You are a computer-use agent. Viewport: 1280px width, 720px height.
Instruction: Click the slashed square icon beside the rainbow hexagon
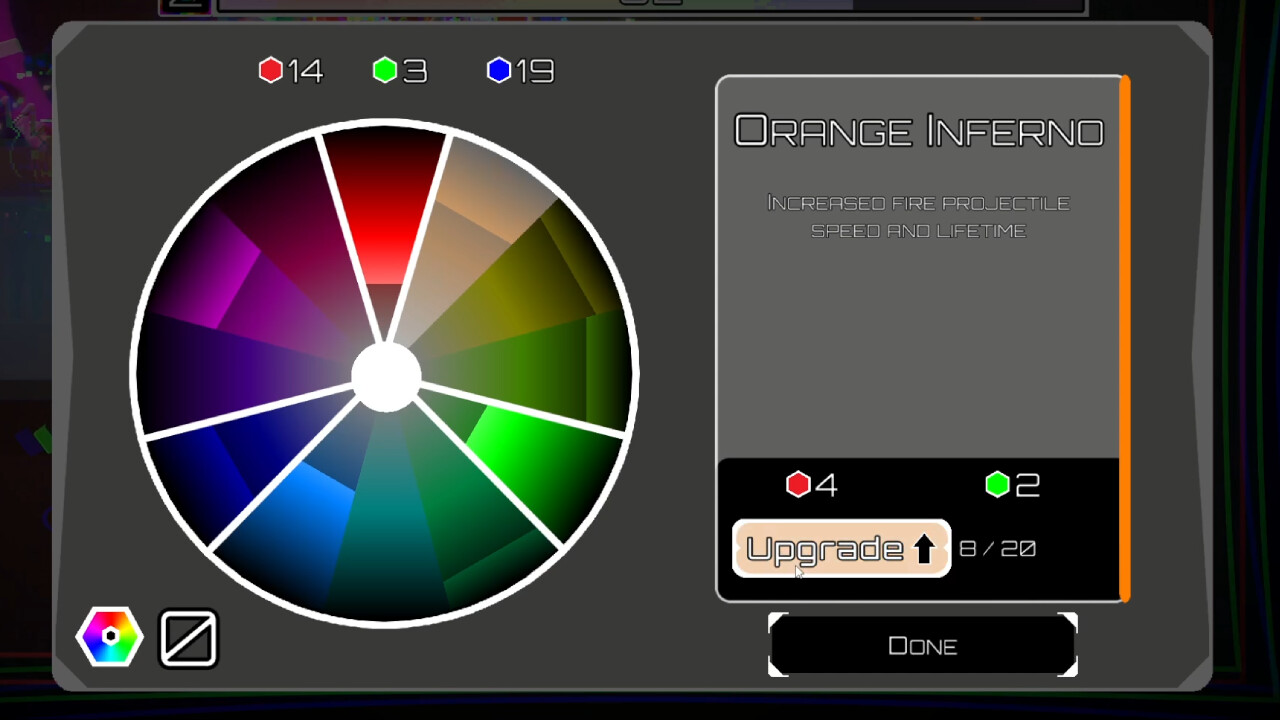click(x=188, y=637)
